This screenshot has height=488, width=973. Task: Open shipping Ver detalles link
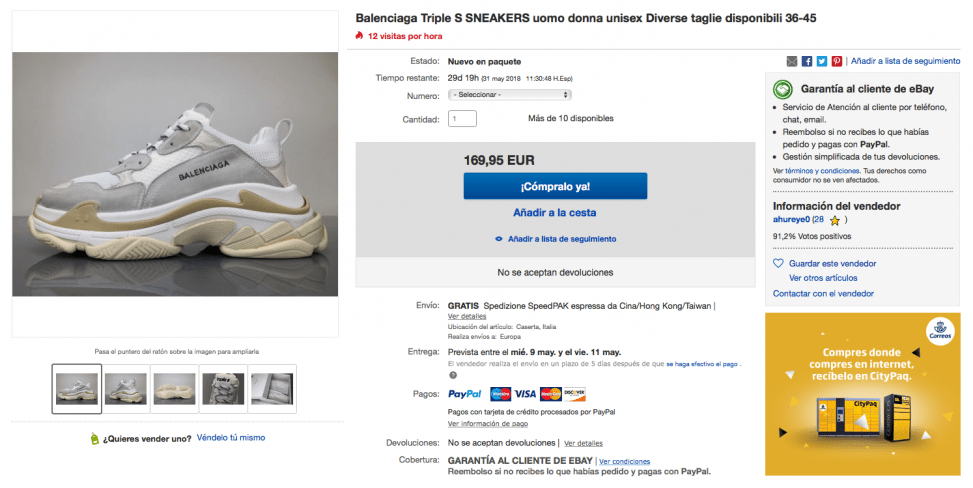coord(466,316)
